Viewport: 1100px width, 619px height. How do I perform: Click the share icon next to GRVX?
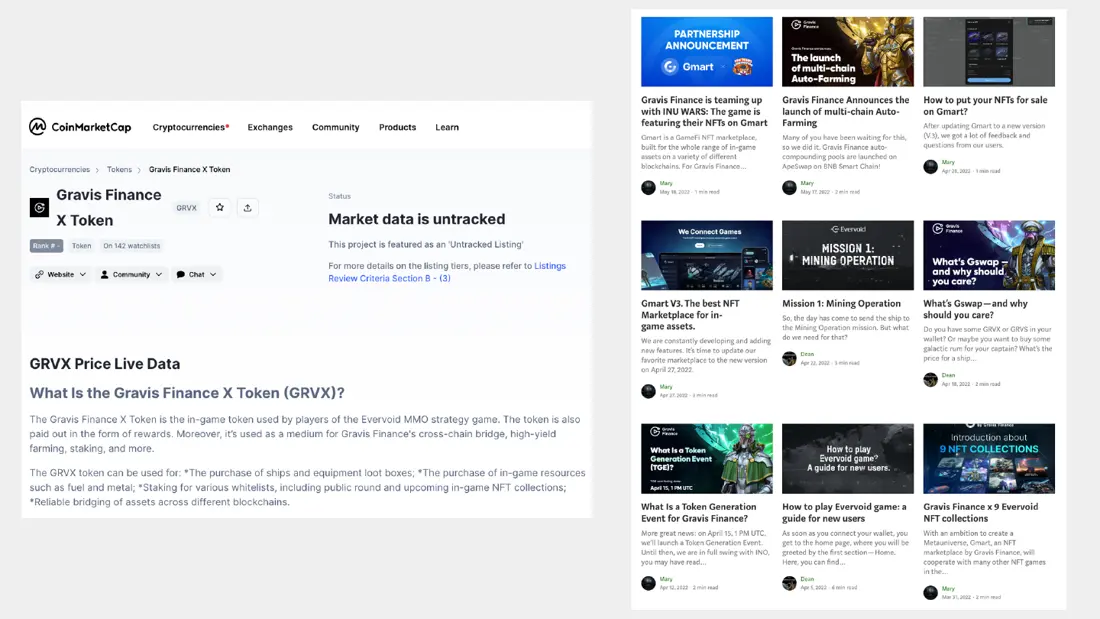[x=247, y=208]
